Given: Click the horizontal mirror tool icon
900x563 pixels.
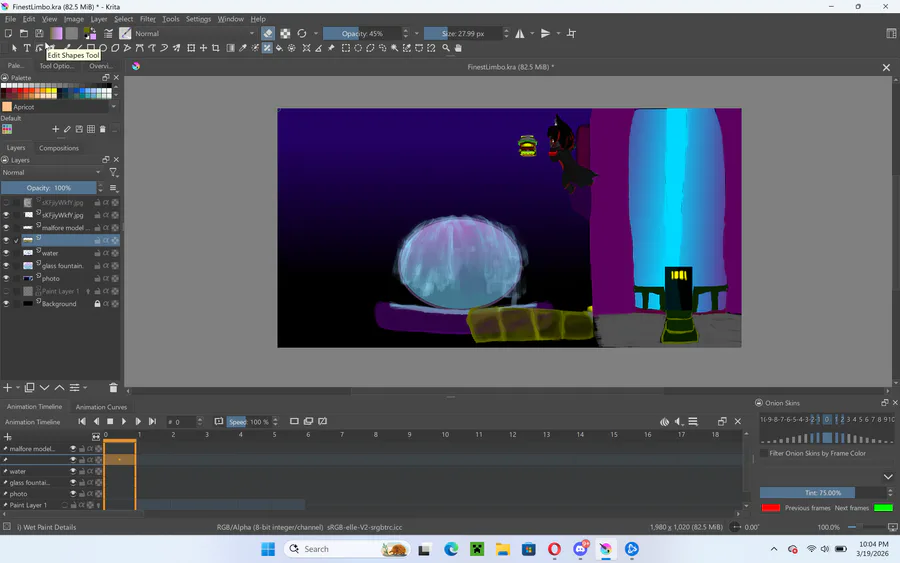Looking at the screenshot, I should pyautogui.click(x=519, y=33).
